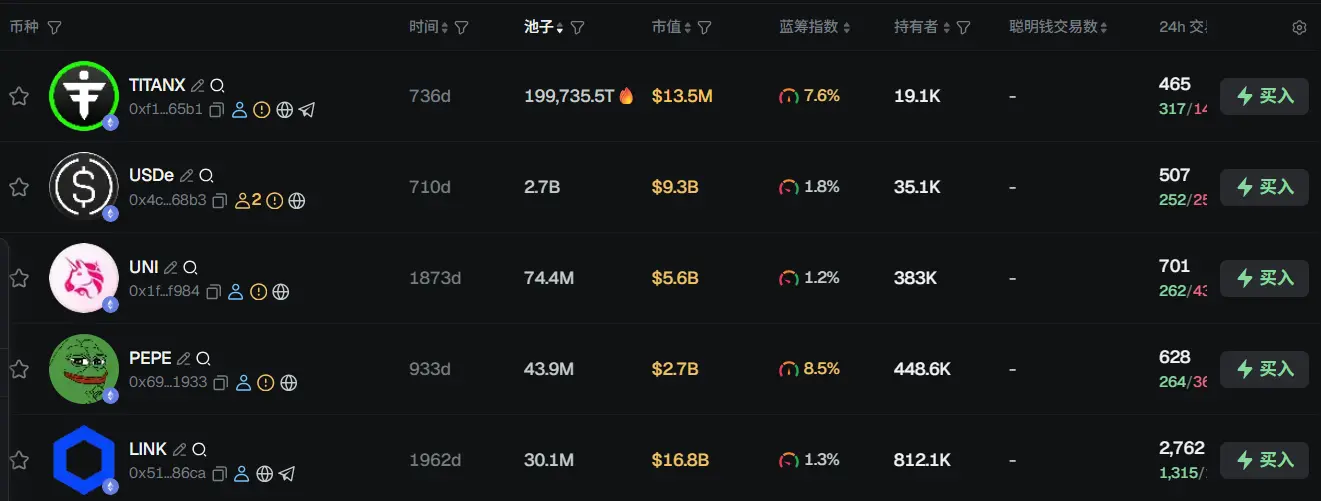Image resolution: width=1321 pixels, height=501 pixels.
Task: Open the TITANX Telegram link
Action: pos(307,110)
